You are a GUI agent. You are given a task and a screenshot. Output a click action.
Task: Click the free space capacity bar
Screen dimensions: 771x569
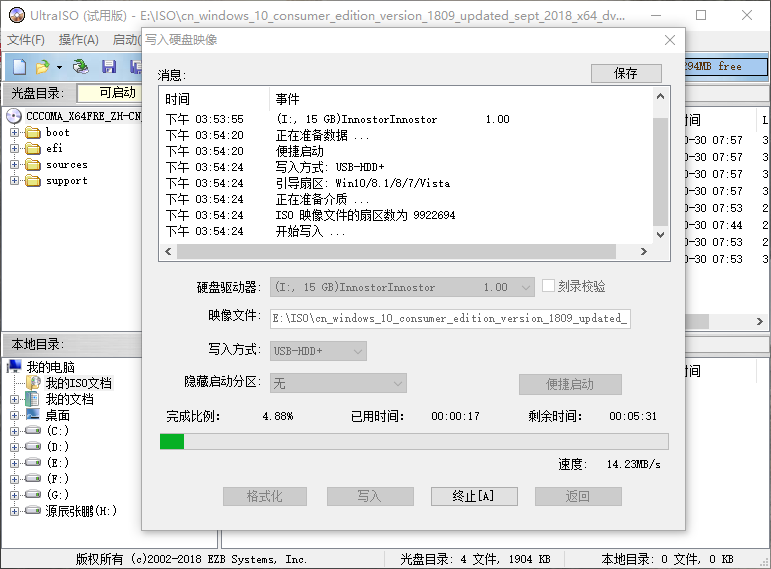[x=726, y=66]
